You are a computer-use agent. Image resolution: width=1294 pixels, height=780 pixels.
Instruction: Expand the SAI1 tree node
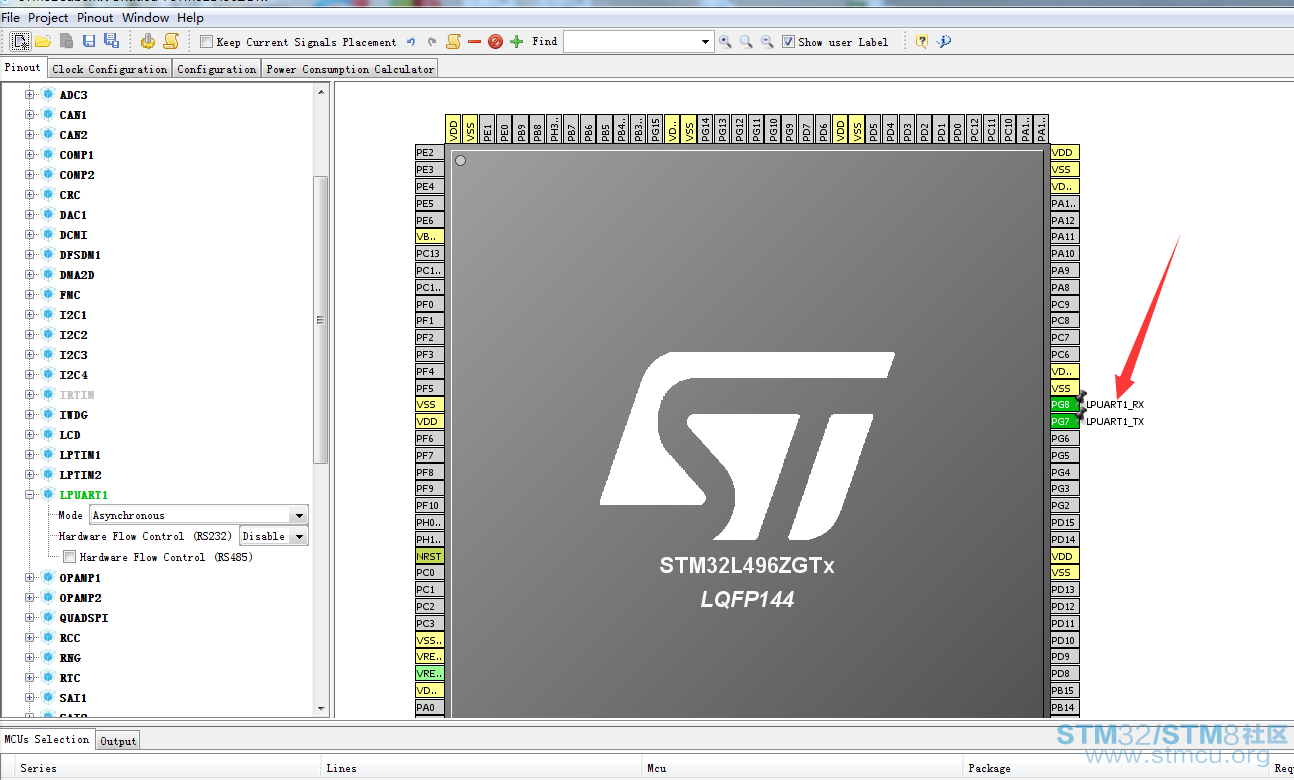30,698
